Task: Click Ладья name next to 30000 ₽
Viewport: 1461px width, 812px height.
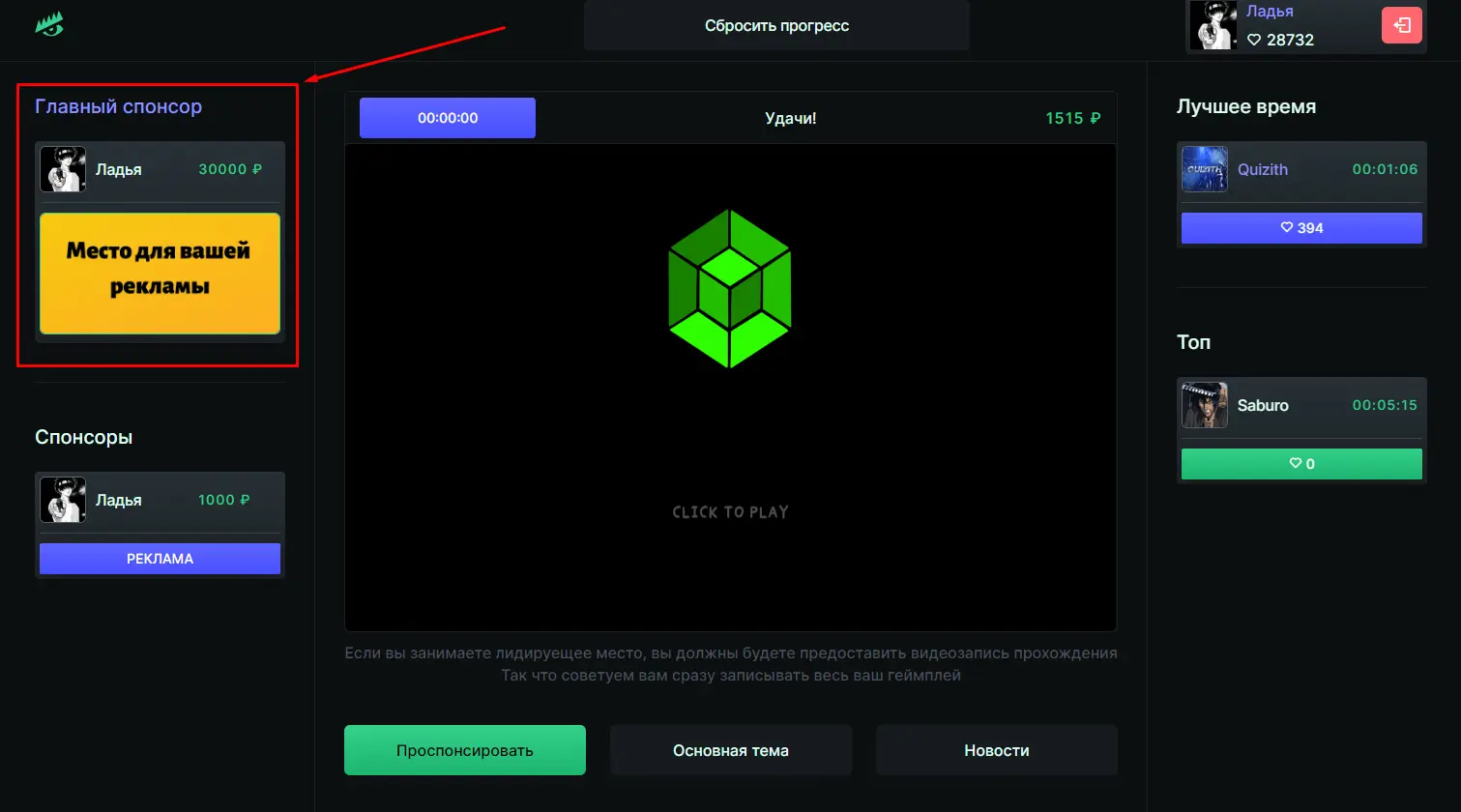Action: point(118,169)
